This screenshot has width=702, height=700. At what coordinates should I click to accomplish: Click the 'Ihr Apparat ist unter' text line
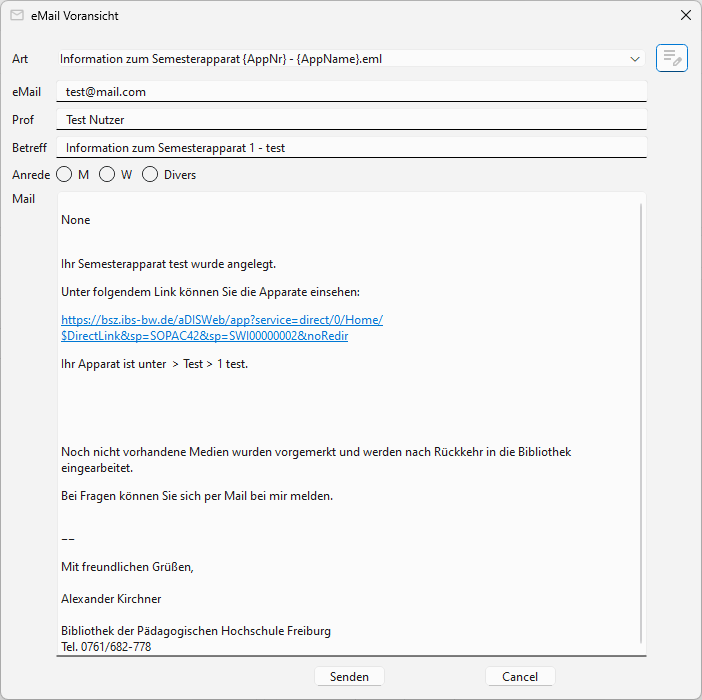tap(154, 364)
